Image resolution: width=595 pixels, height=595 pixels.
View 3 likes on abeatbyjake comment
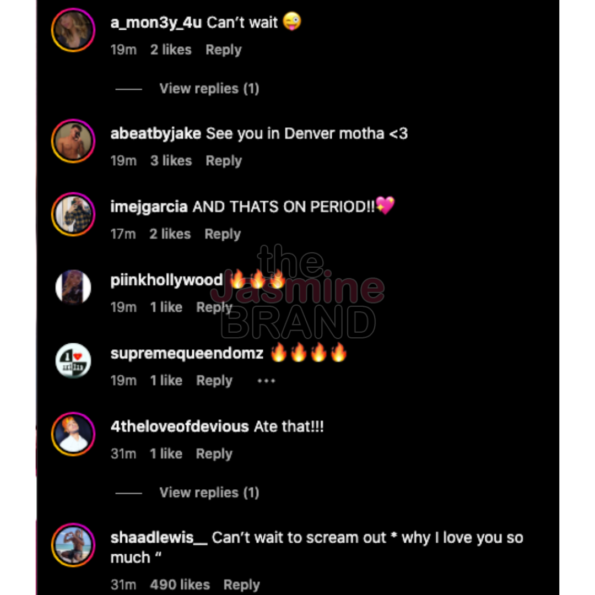click(x=171, y=161)
